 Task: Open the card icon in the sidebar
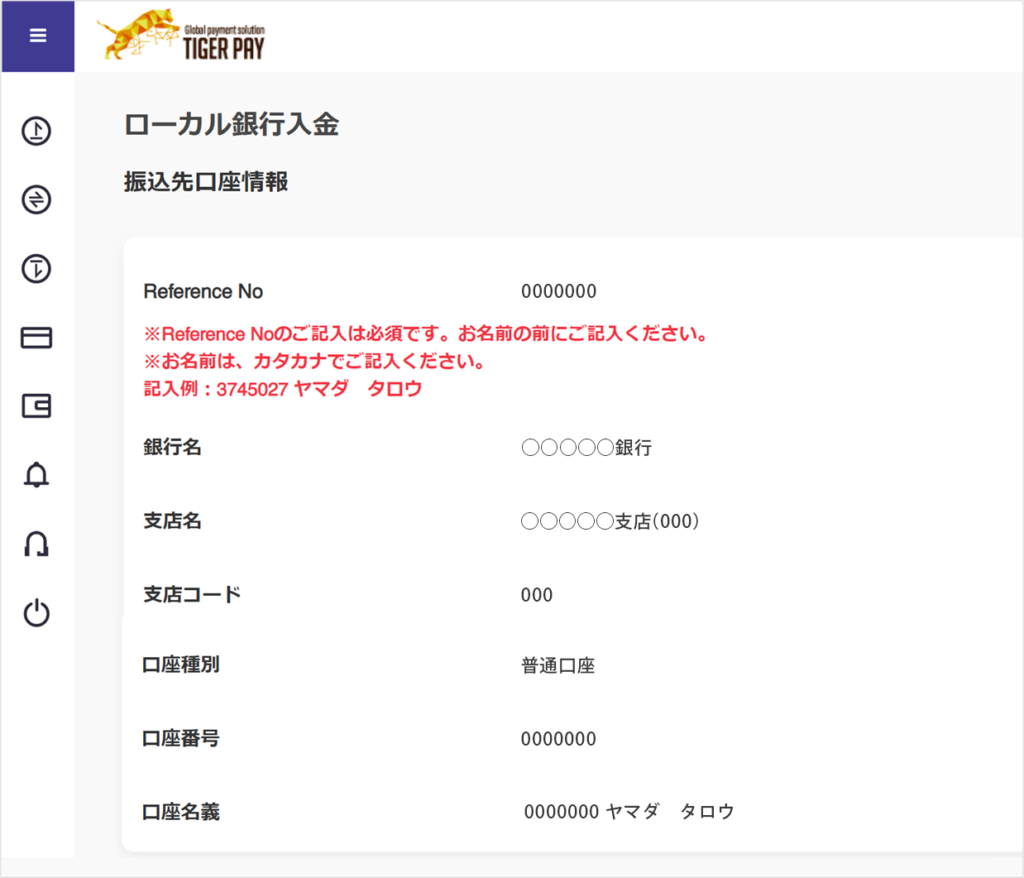point(37,338)
